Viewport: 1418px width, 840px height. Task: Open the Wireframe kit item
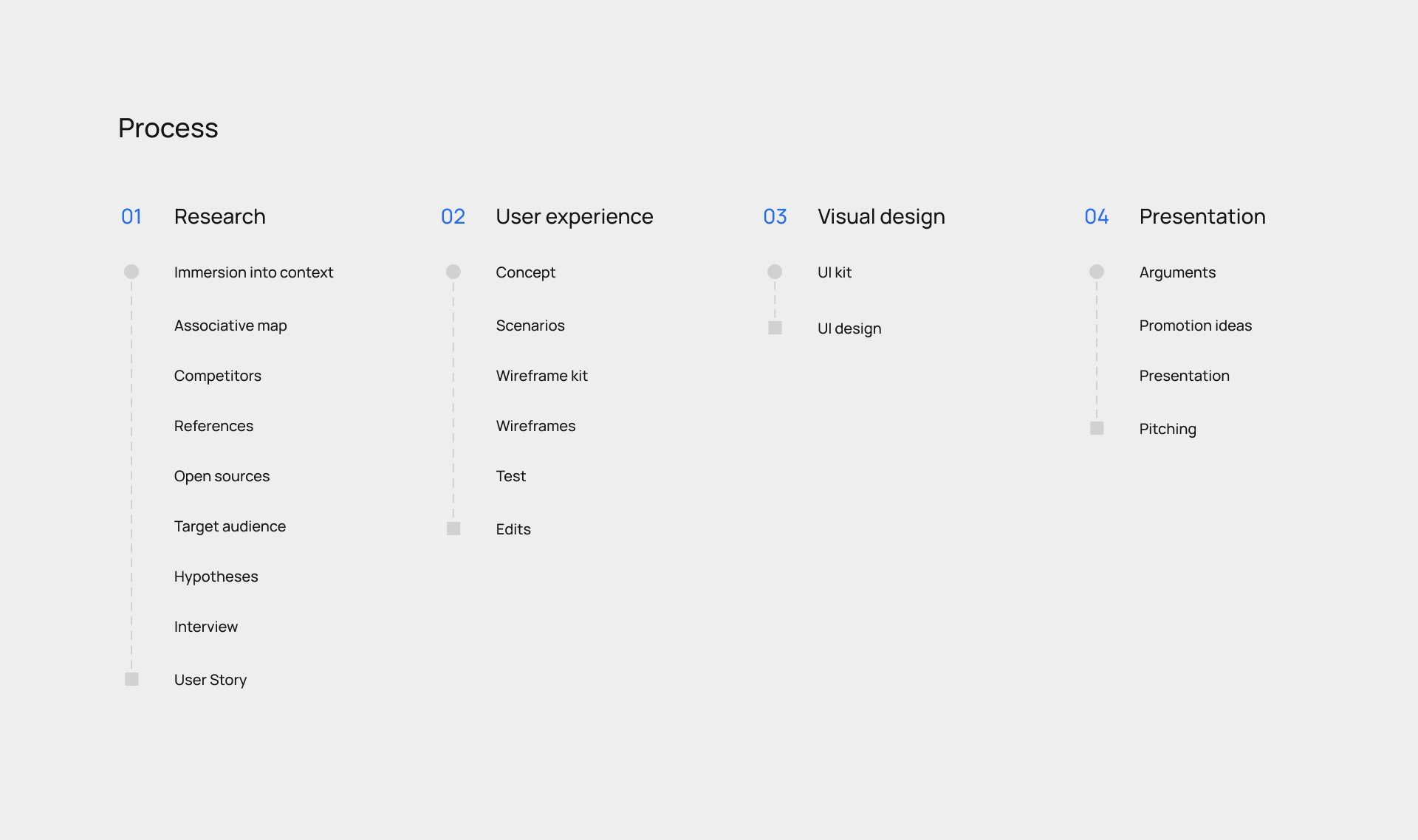[541, 376]
